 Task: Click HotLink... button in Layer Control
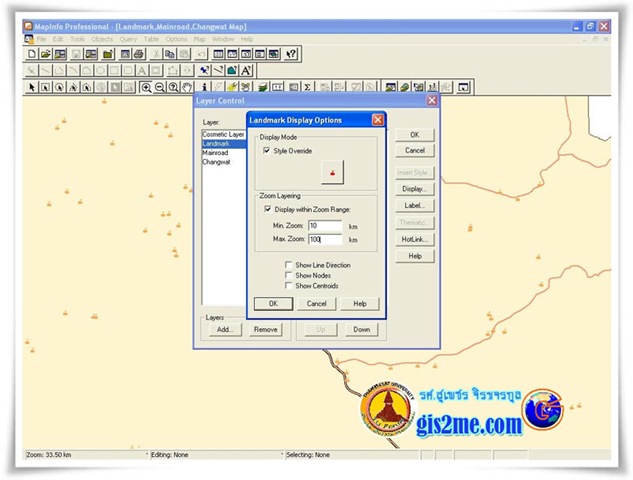(415, 239)
